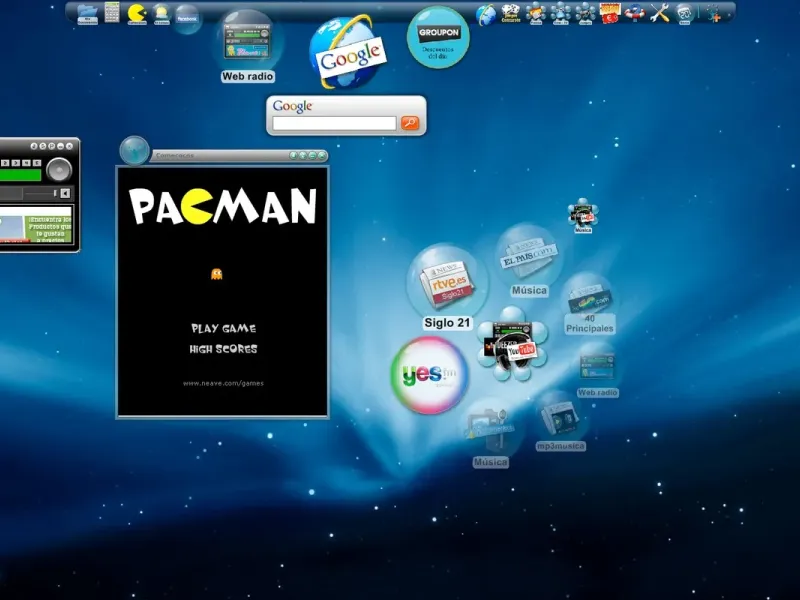Open the wrench and screwdriver tools icon
This screenshot has height=600, width=800.
click(660, 13)
